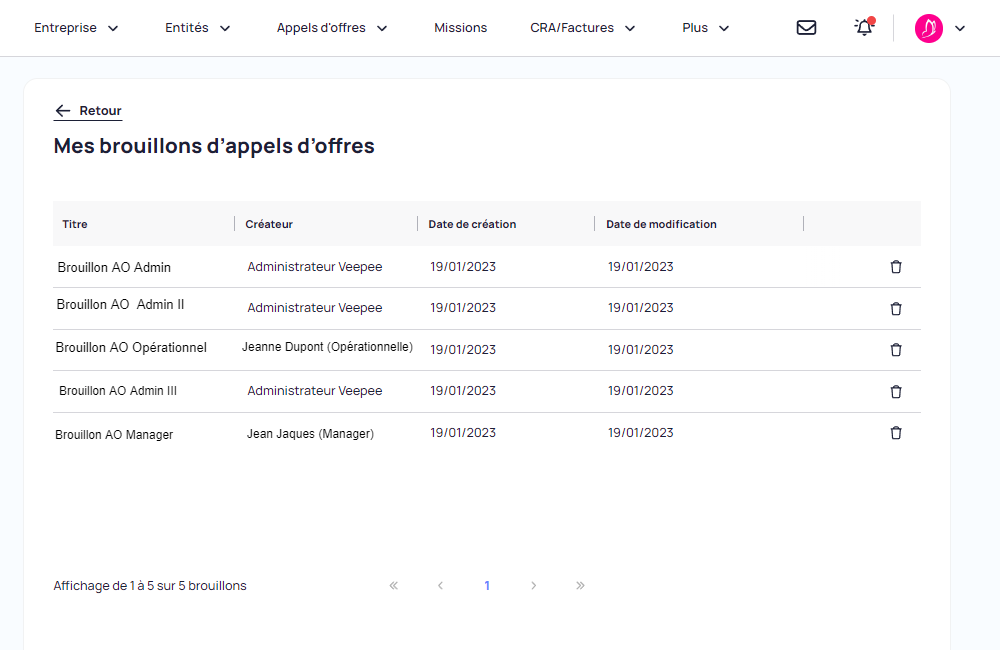Screen dimensions: 1000x650
Task: Open the Missions menu item
Action: click(x=460, y=28)
